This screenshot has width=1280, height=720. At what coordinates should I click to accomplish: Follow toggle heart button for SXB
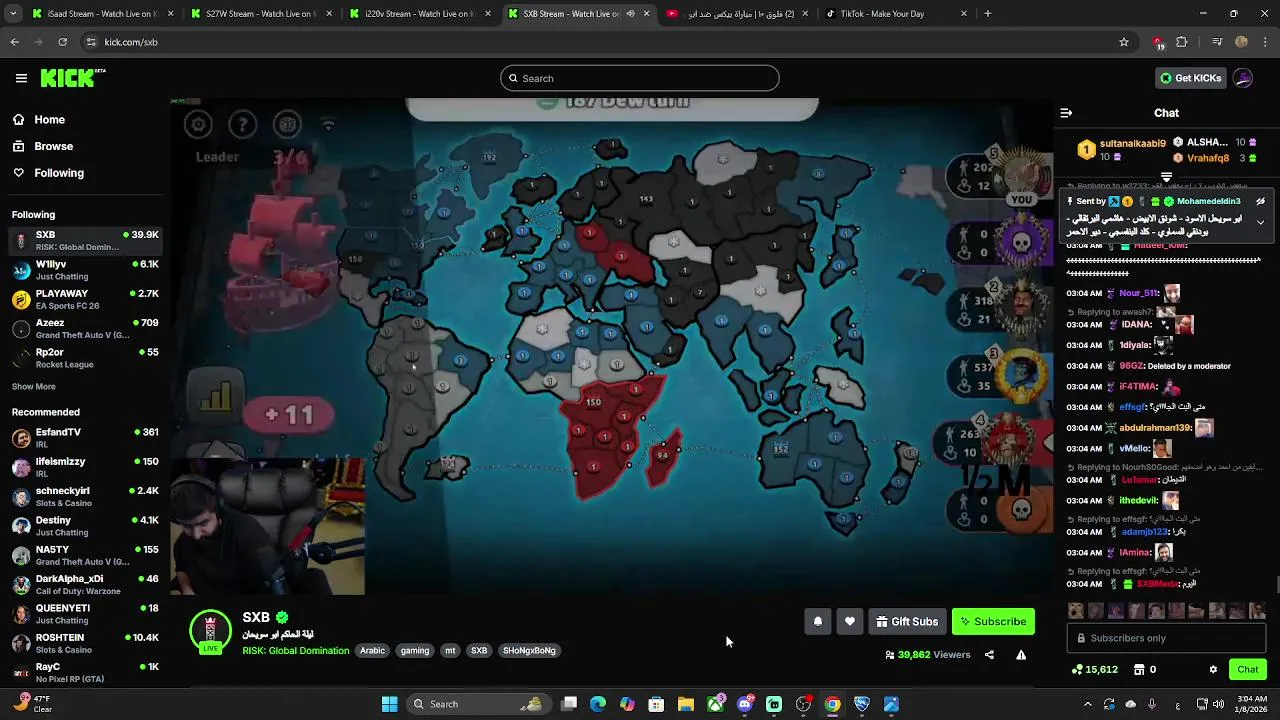click(850, 622)
